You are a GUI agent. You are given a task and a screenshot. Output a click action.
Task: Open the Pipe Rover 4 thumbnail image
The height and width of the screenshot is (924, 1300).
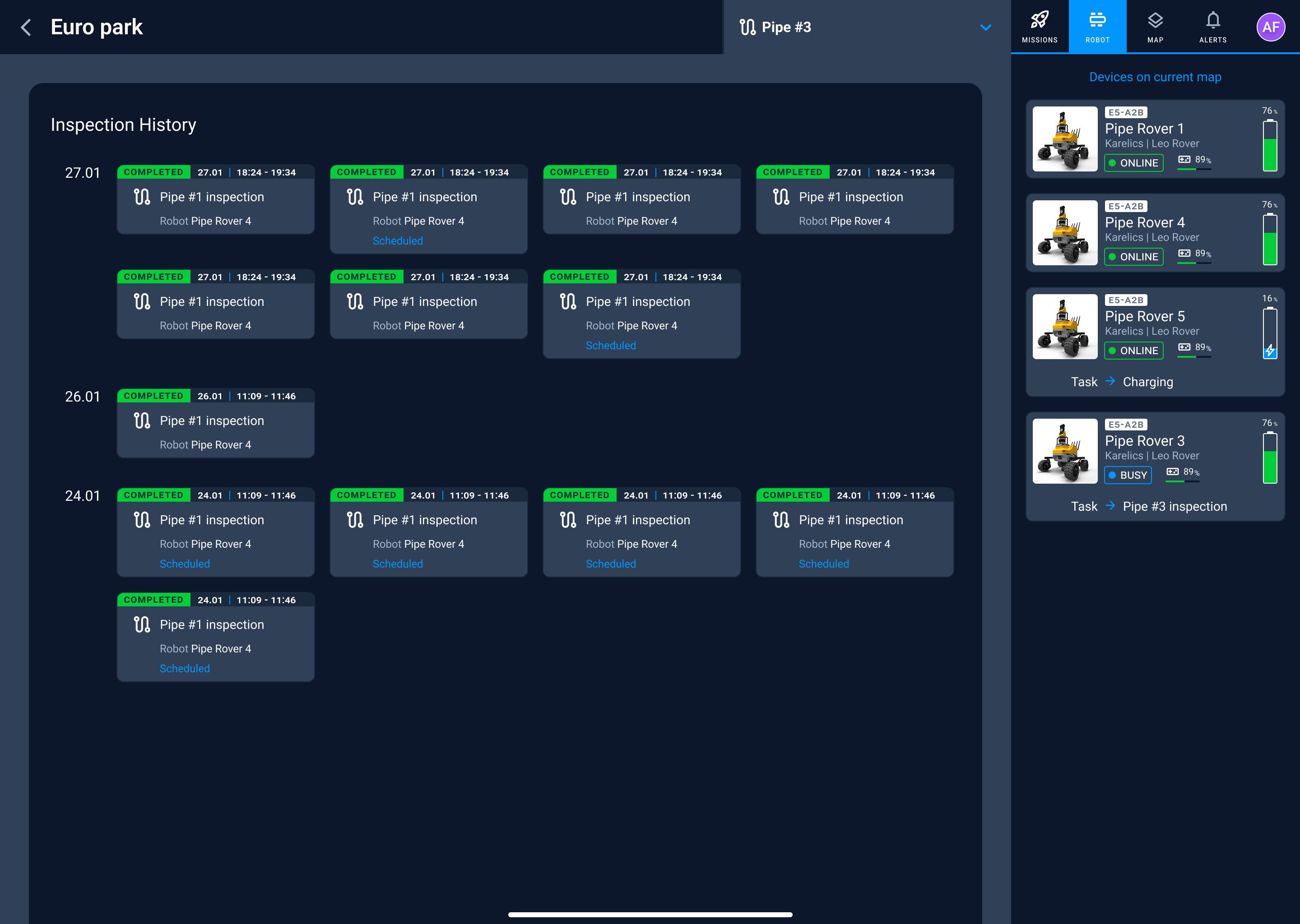pyautogui.click(x=1064, y=233)
